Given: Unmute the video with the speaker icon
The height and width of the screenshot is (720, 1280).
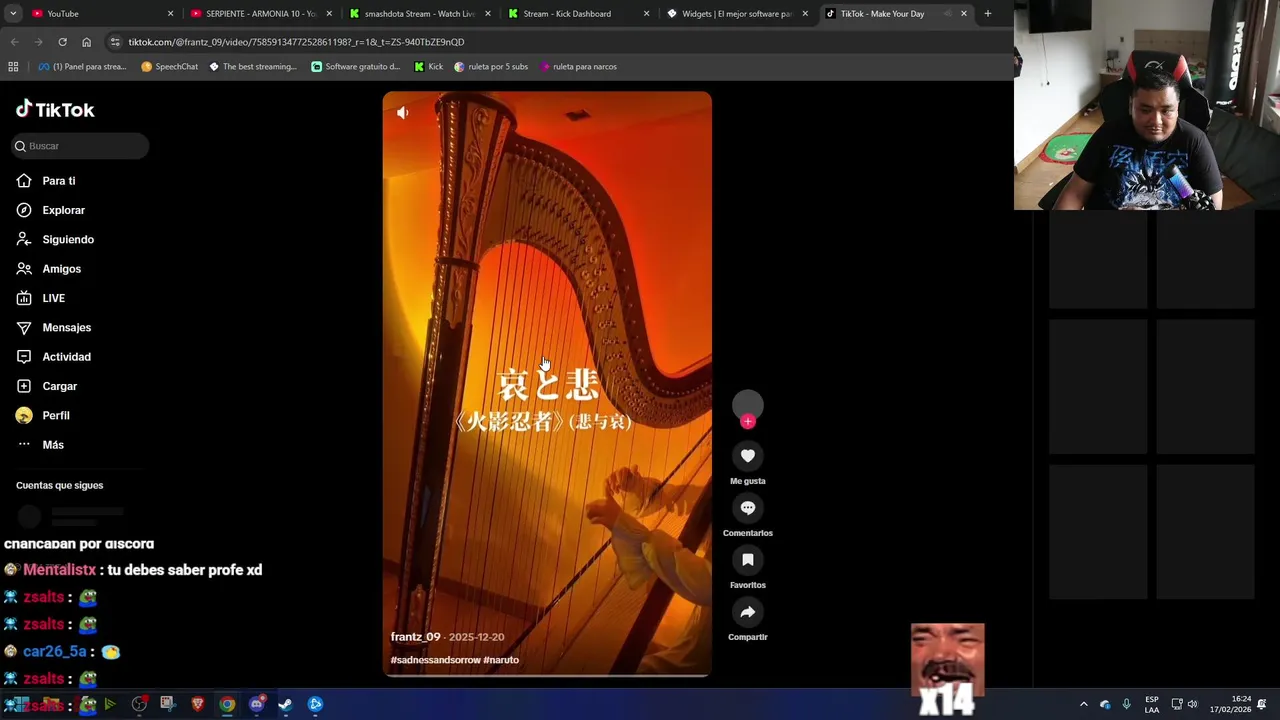Looking at the screenshot, I should (x=402, y=113).
